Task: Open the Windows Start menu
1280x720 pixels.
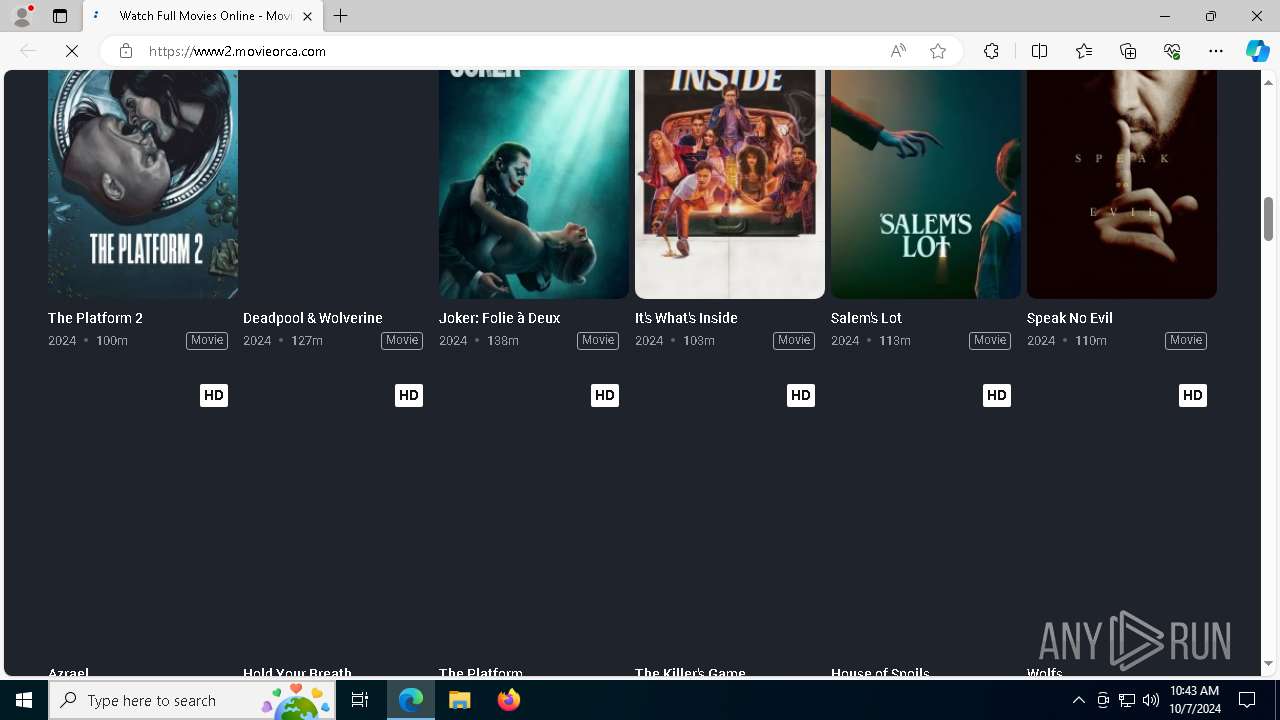Action: (x=24, y=700)
